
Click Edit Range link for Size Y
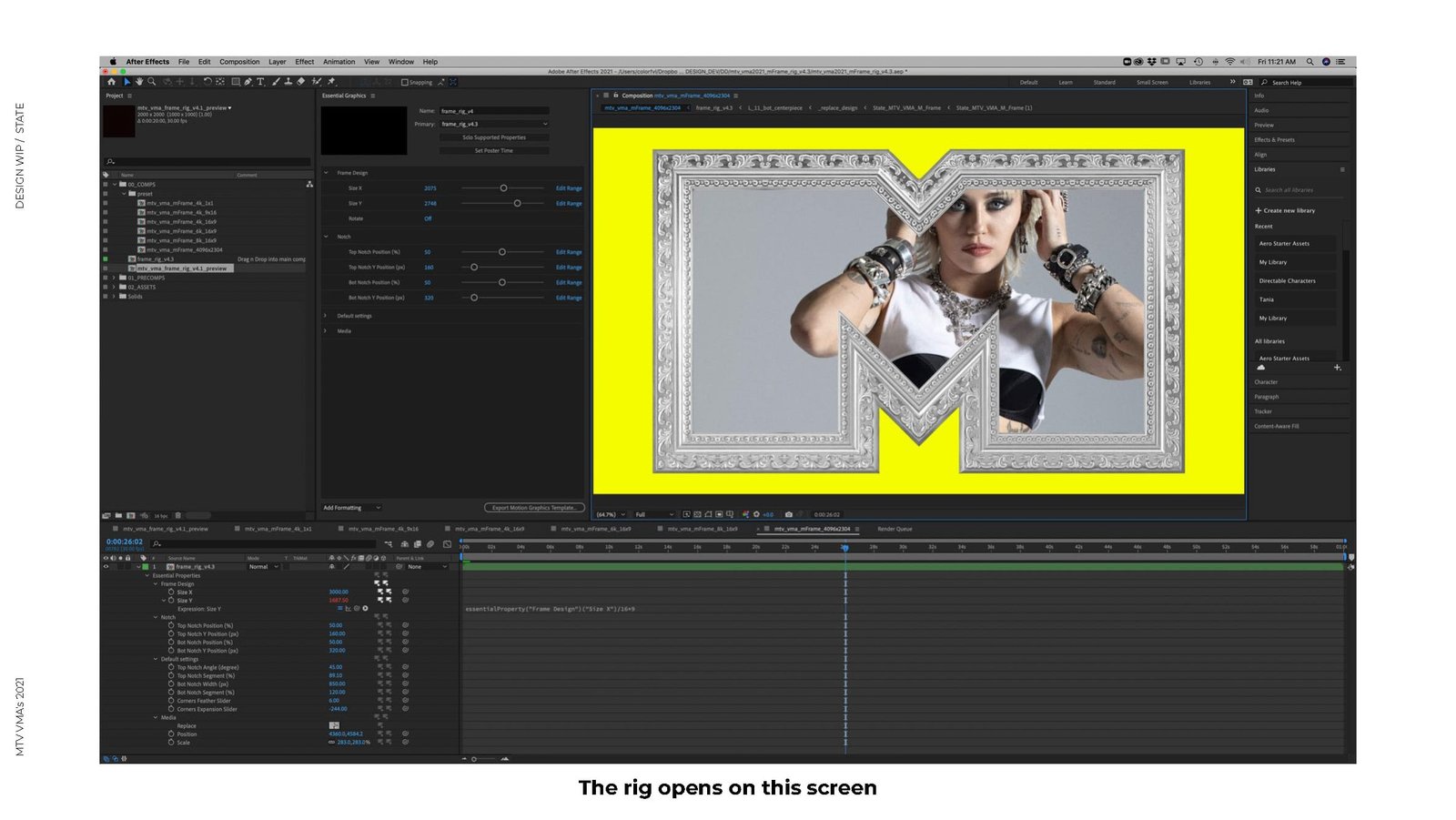[569, 204]
